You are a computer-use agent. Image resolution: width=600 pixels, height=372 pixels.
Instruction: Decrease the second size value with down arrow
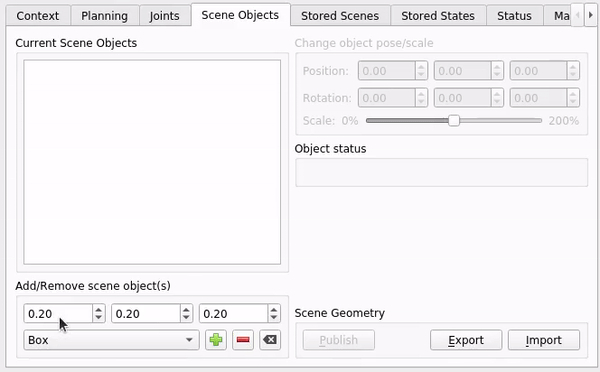coord(186,318)
